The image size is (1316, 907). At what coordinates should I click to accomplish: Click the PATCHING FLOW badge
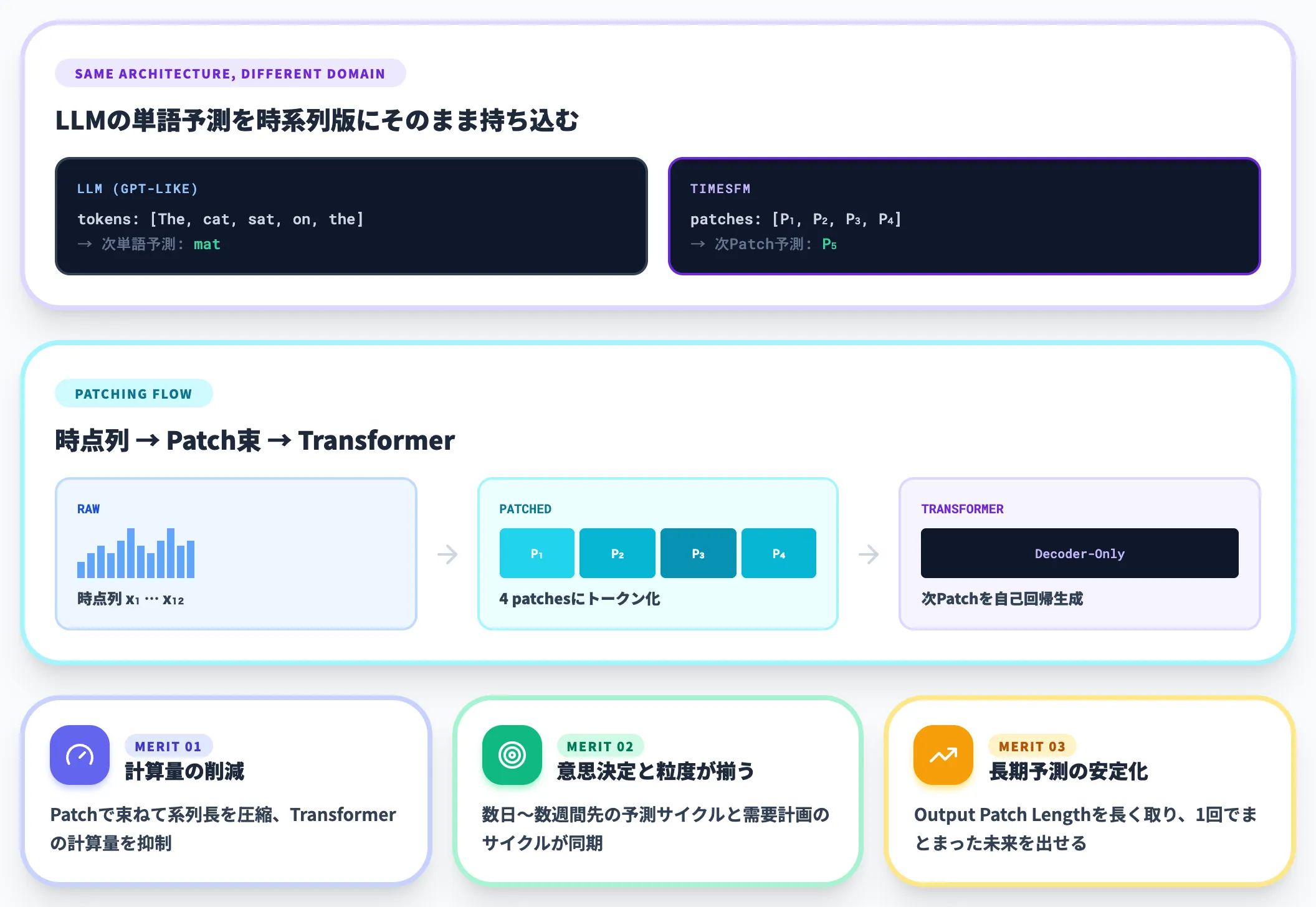click(134, 394)
